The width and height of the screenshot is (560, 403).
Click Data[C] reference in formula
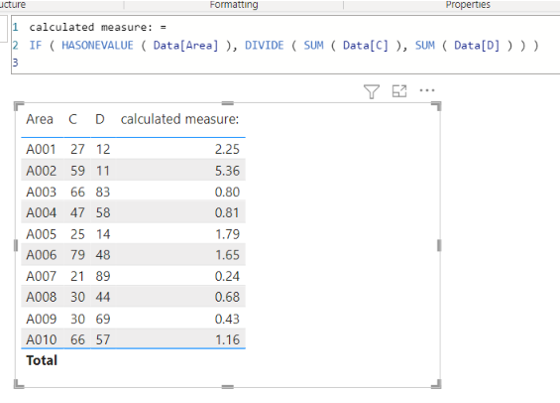[365, 45]
